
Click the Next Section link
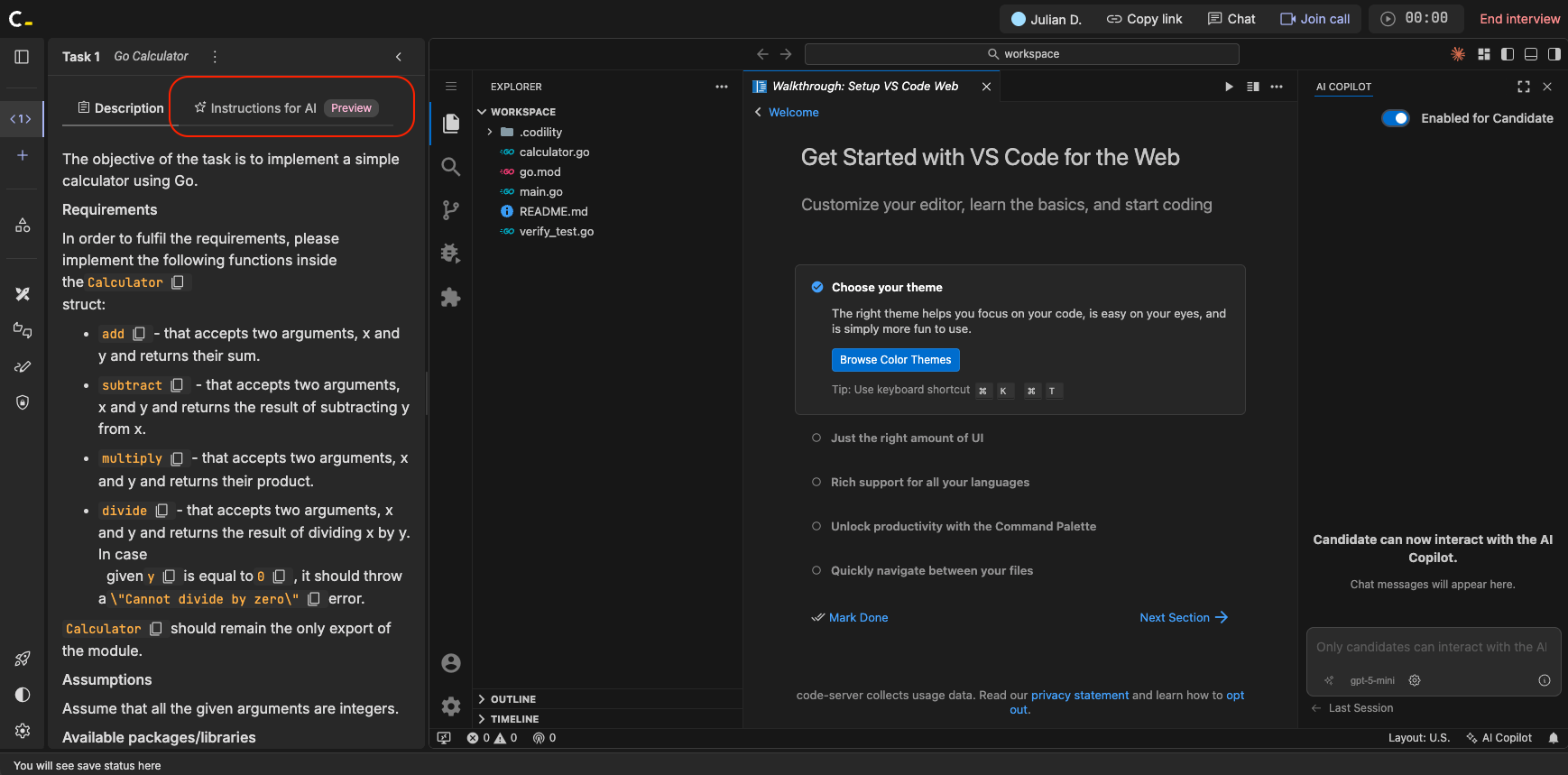[x=1184, y=618]
